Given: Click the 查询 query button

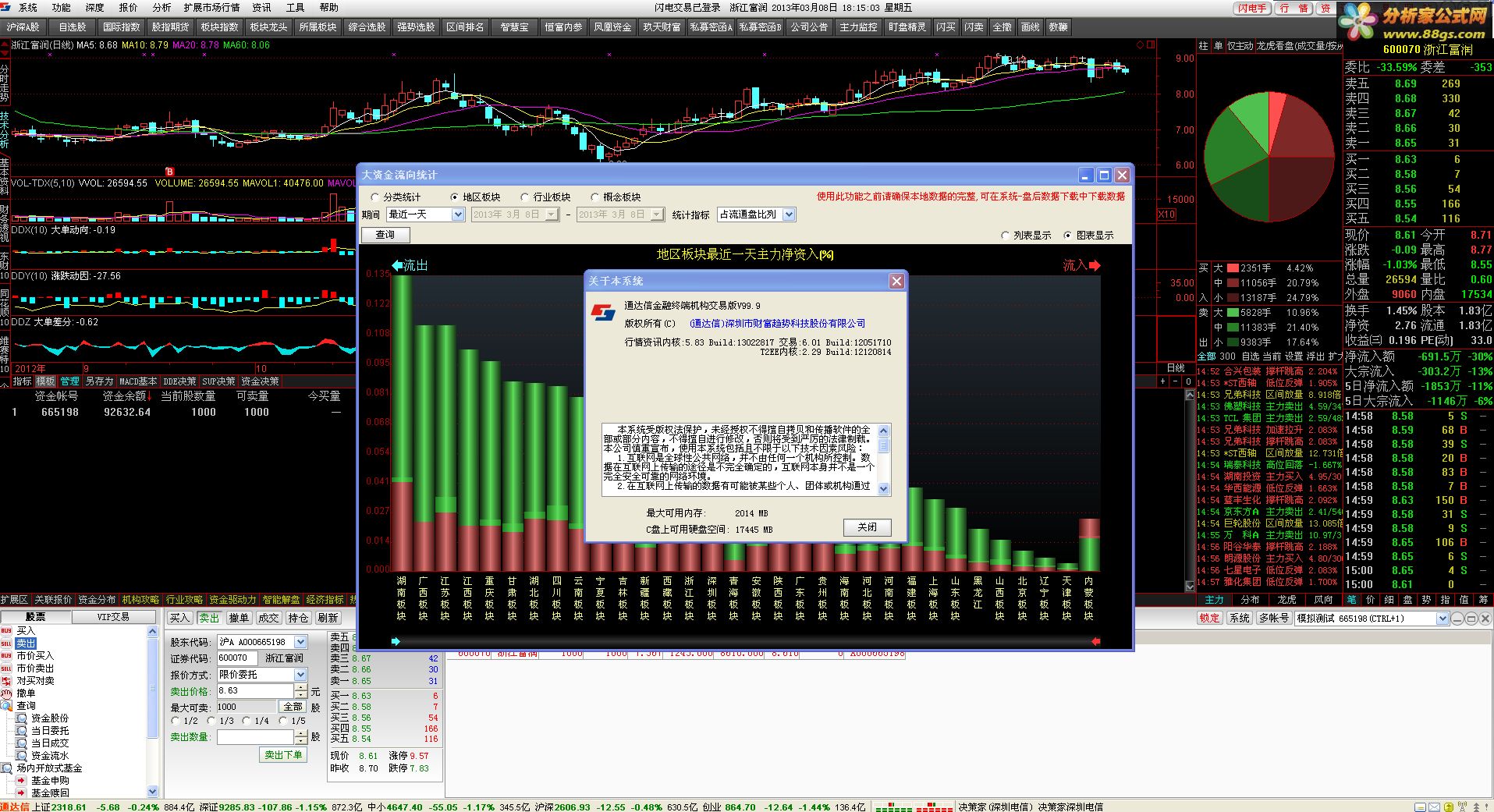Looking at the screenshot, I should point(385,235).
